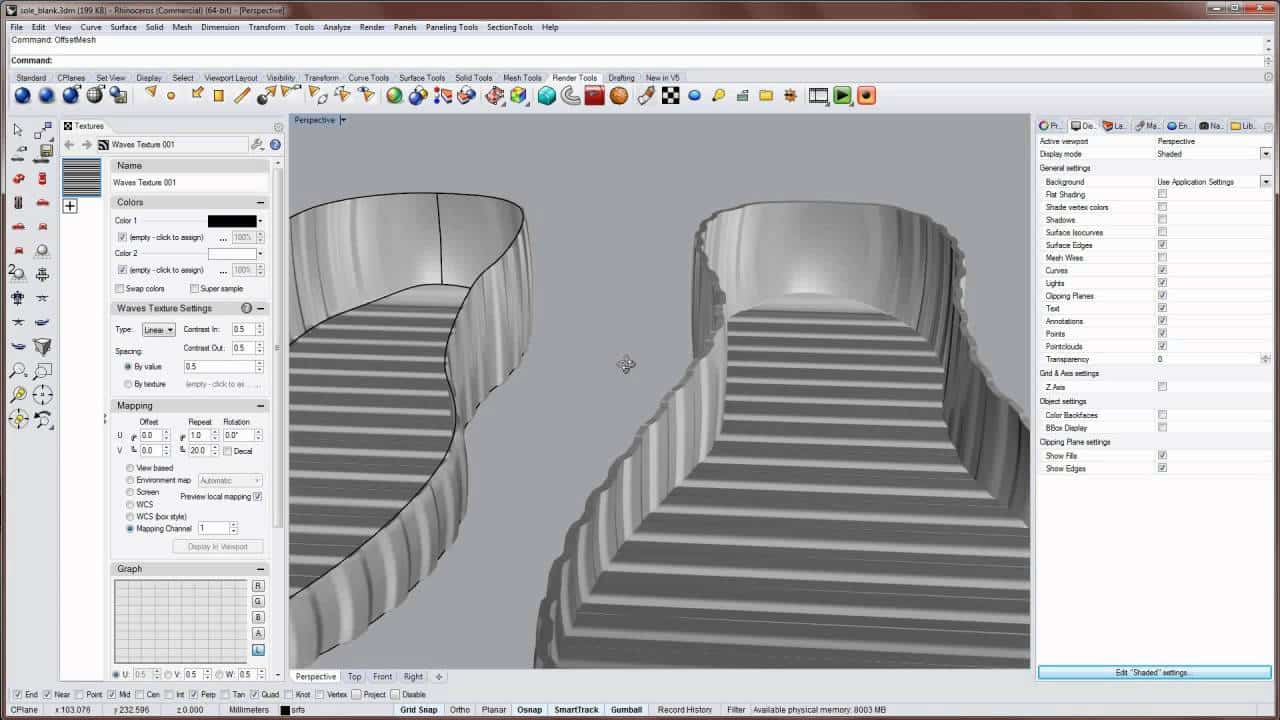Click the white Color 2 swatch
The width and height of the screenshot is (1280, 720).
pos(232,254)
